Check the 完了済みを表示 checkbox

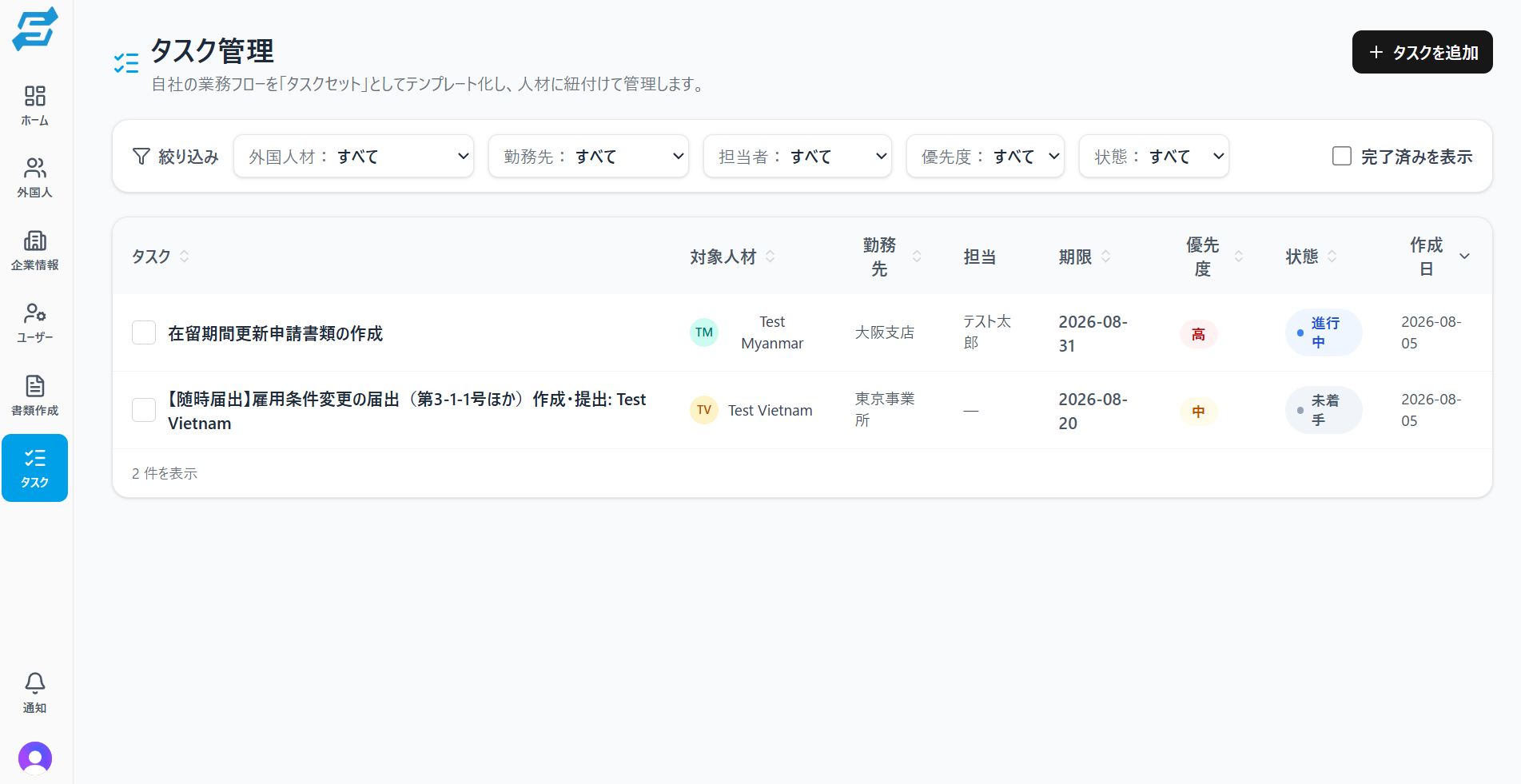coord(1342,156)
